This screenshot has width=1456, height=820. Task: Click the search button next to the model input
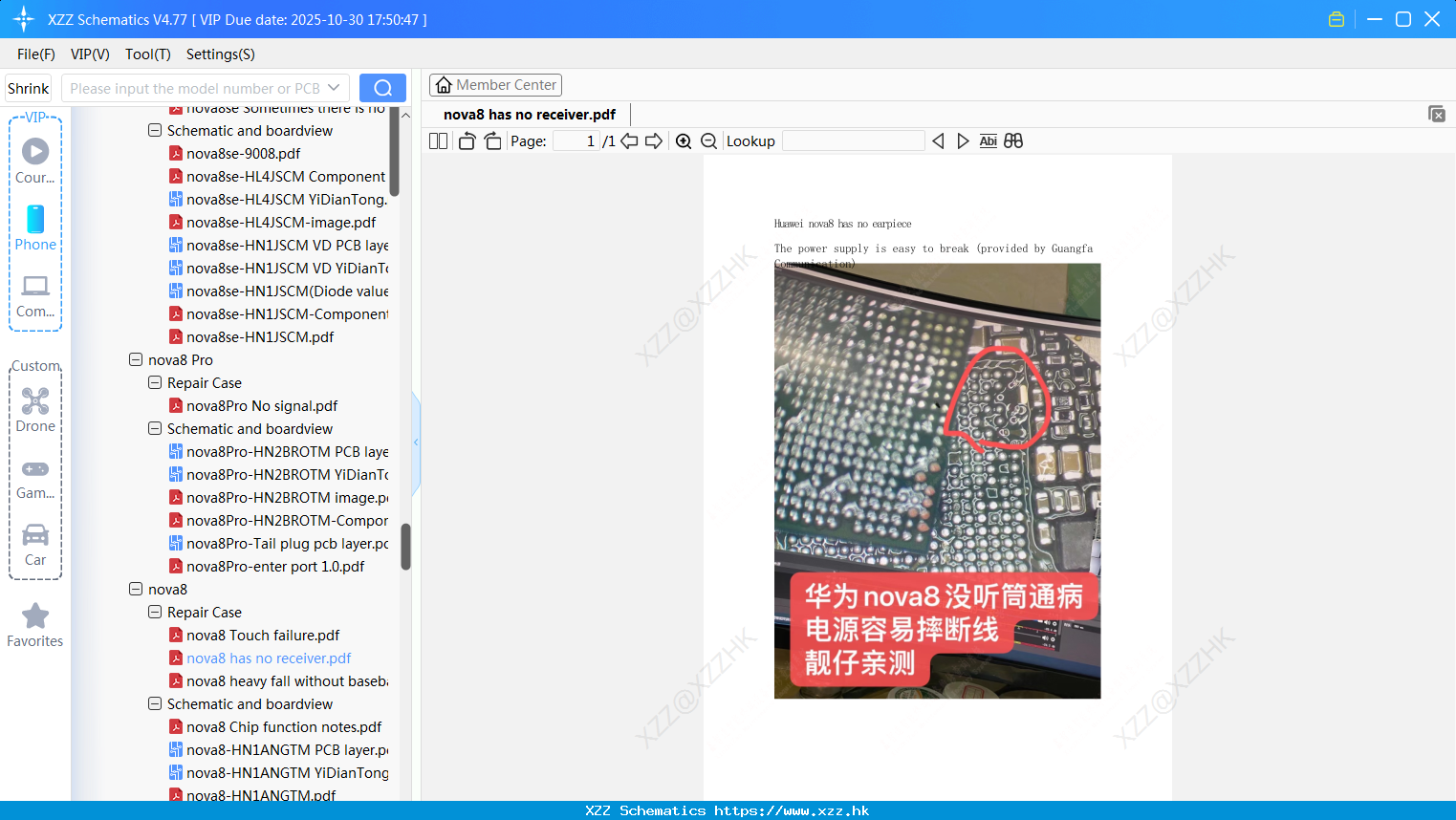pyautogui.click(x=382, y=88)
